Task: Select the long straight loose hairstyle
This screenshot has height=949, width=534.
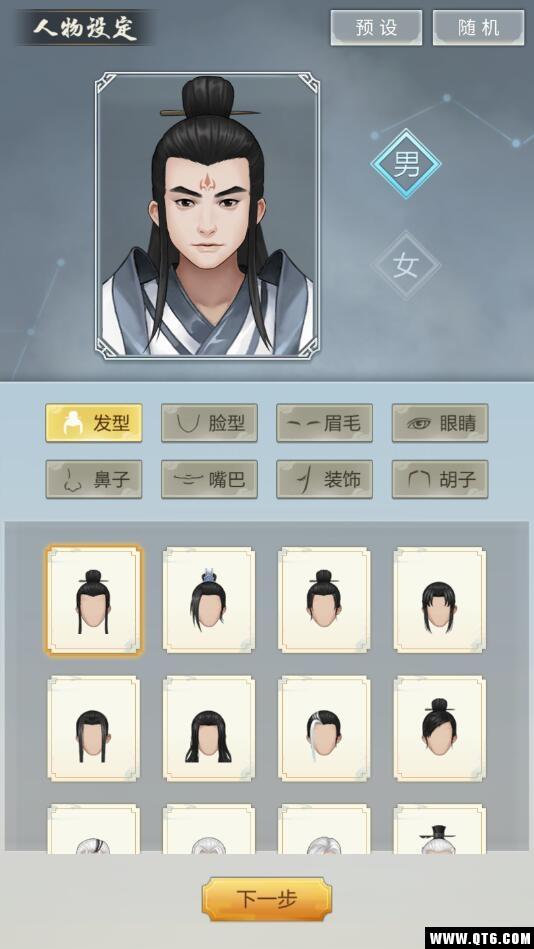Action: 209,729
